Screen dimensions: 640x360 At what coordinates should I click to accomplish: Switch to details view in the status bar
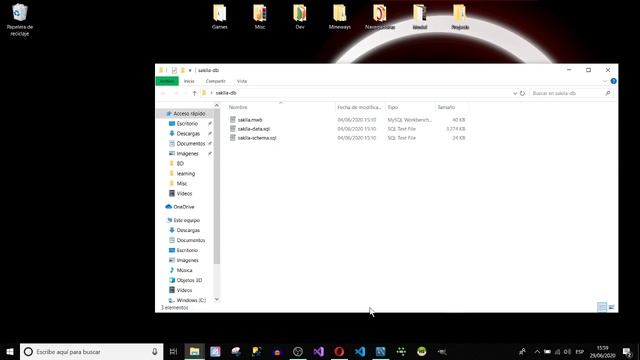coord(602,307)
